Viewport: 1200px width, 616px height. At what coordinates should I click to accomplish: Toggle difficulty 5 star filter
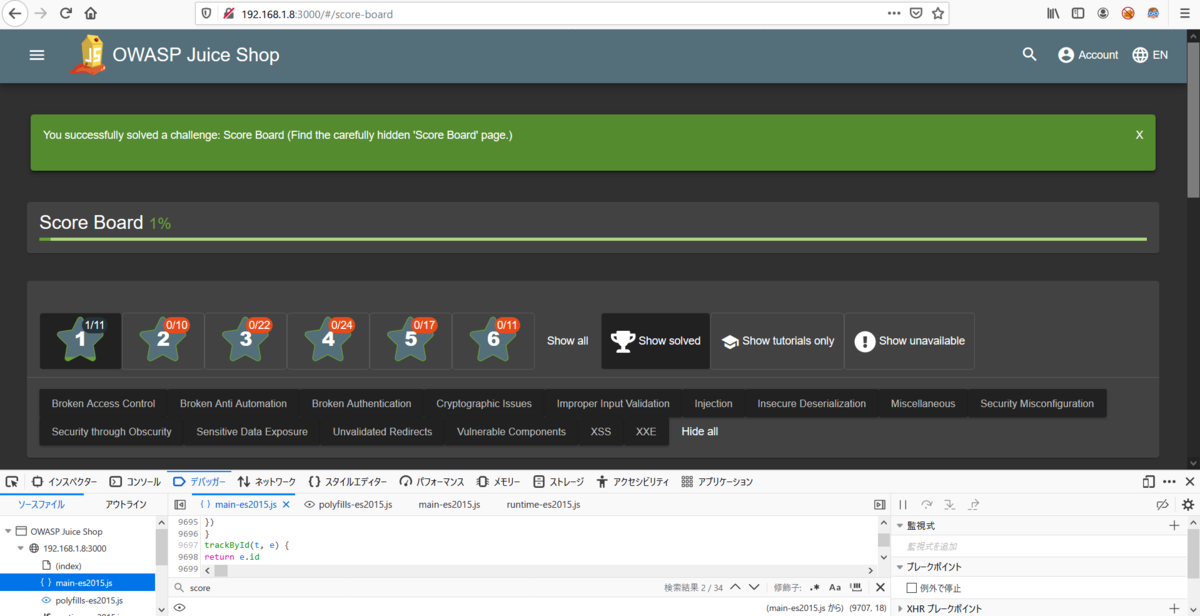pyautogui.click(x=411, y=341)
